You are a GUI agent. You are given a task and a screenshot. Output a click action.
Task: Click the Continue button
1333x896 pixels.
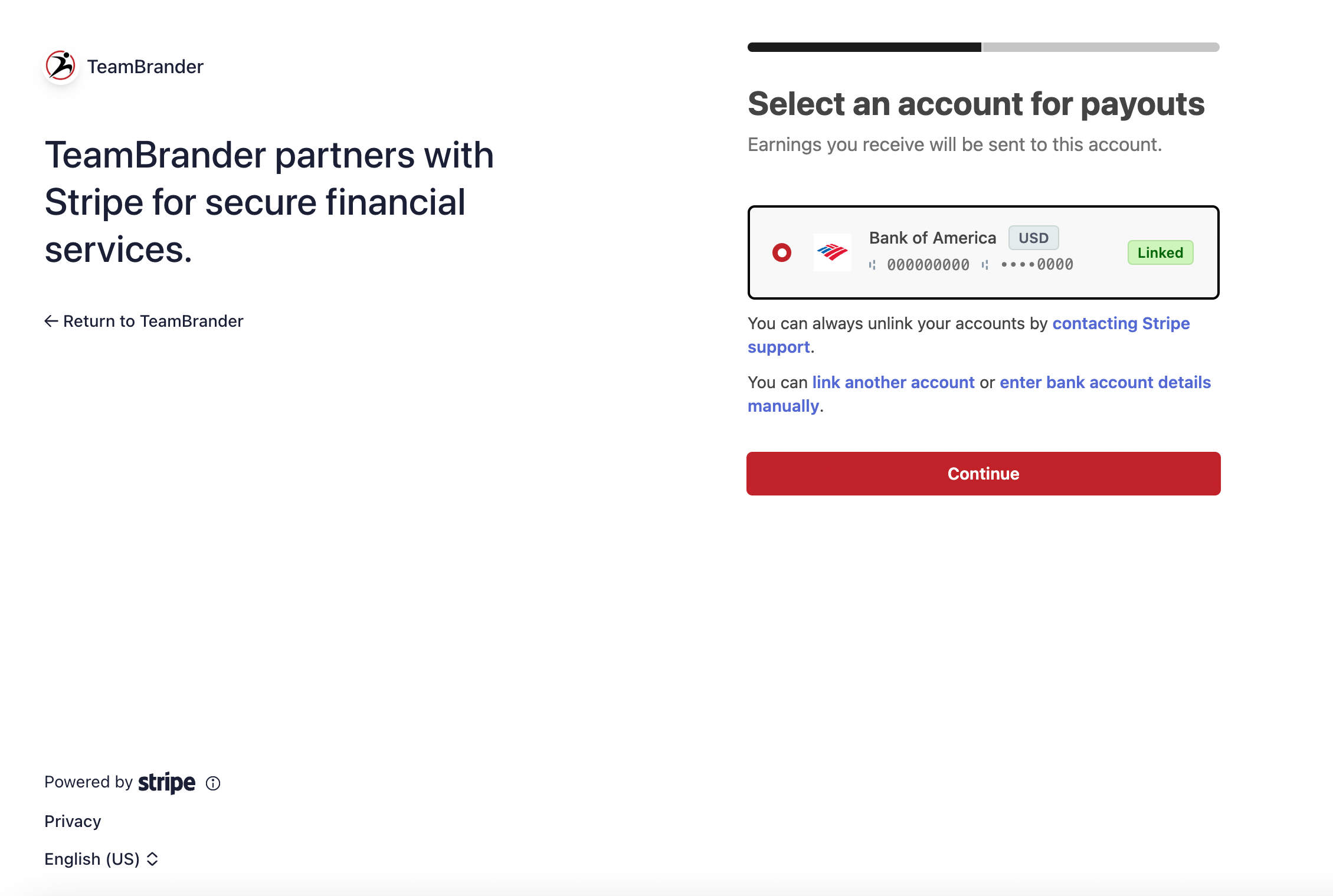point(983,474)
